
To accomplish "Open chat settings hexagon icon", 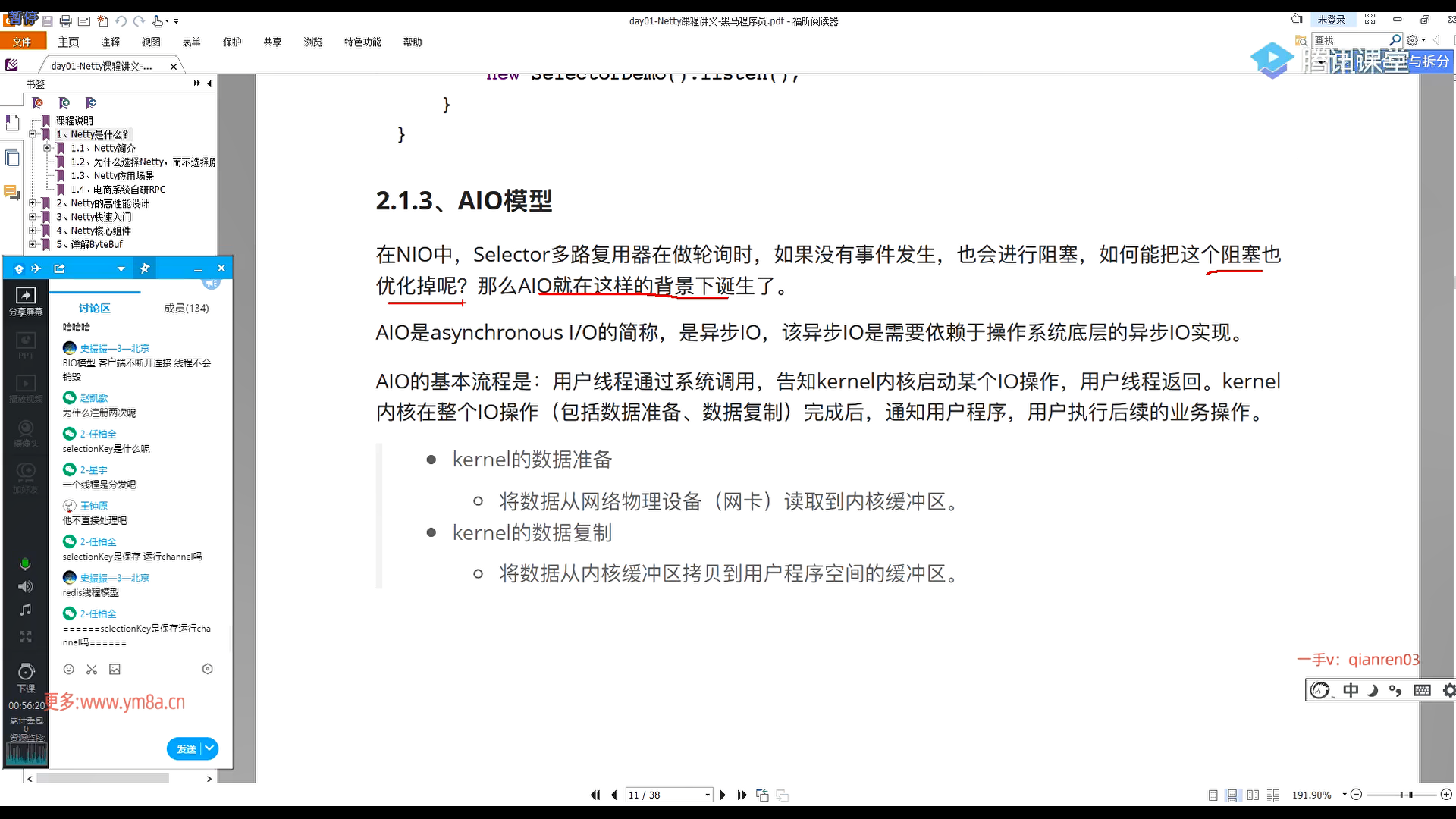I will [208, 669].
